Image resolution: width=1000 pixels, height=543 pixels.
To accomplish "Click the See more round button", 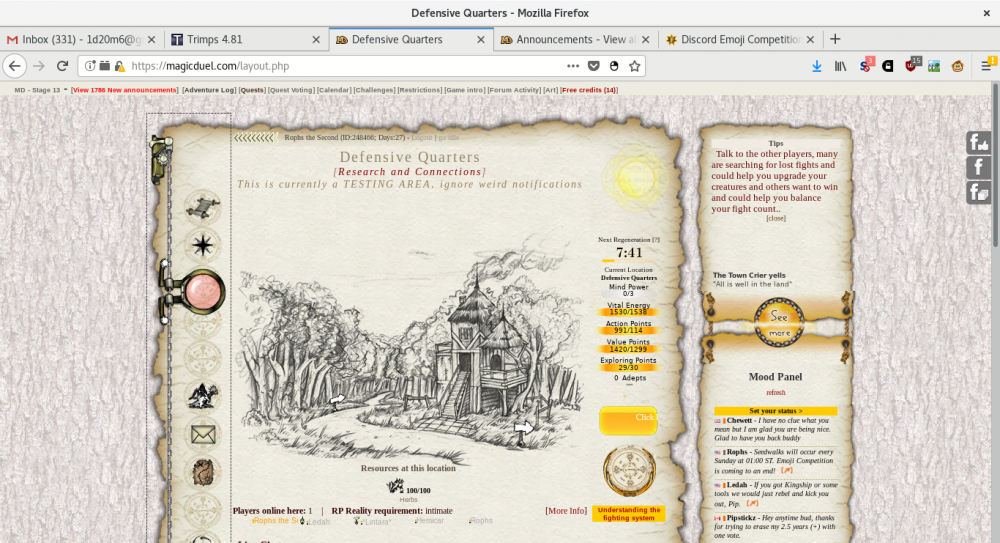I will click(779, 323).
